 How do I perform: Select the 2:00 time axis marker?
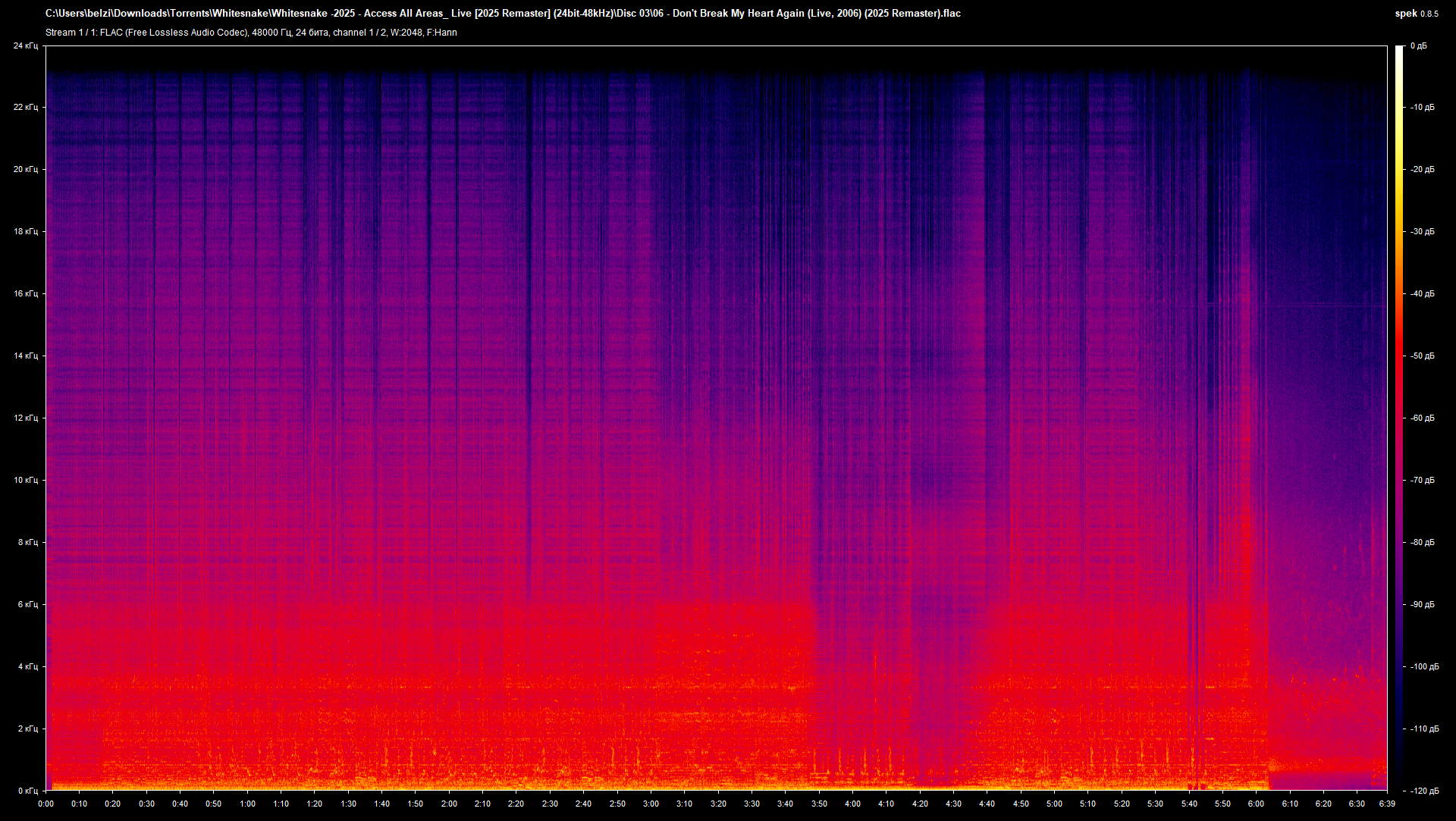(x=449, y=804)
